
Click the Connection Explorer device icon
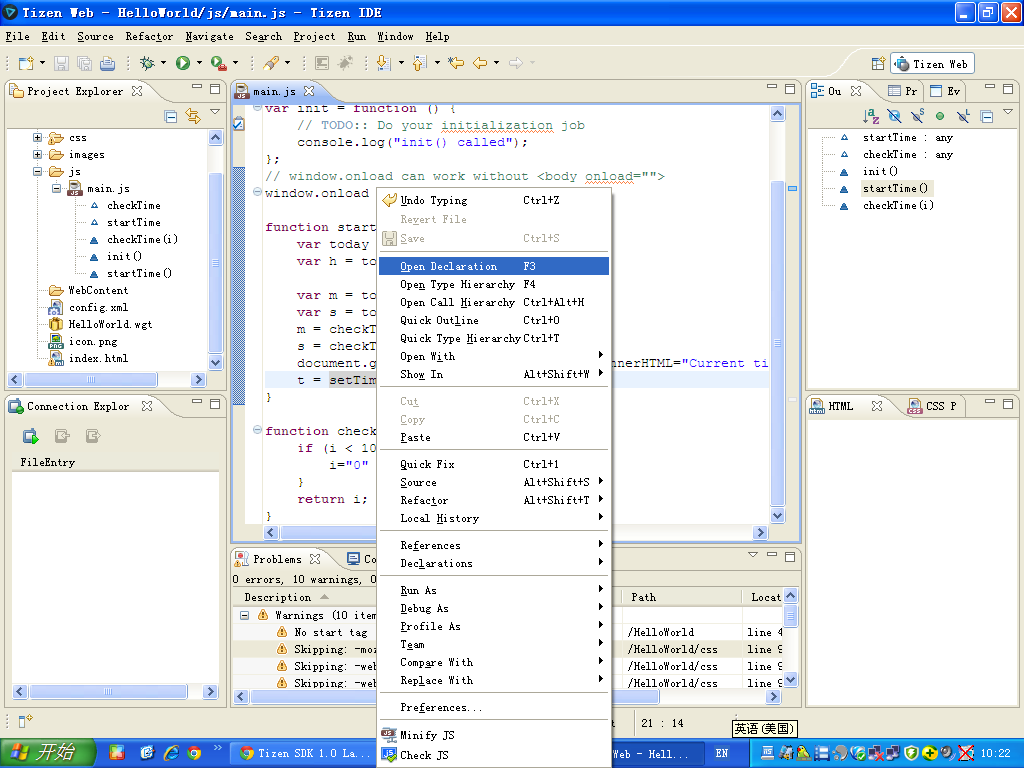(x=16, y=406)
